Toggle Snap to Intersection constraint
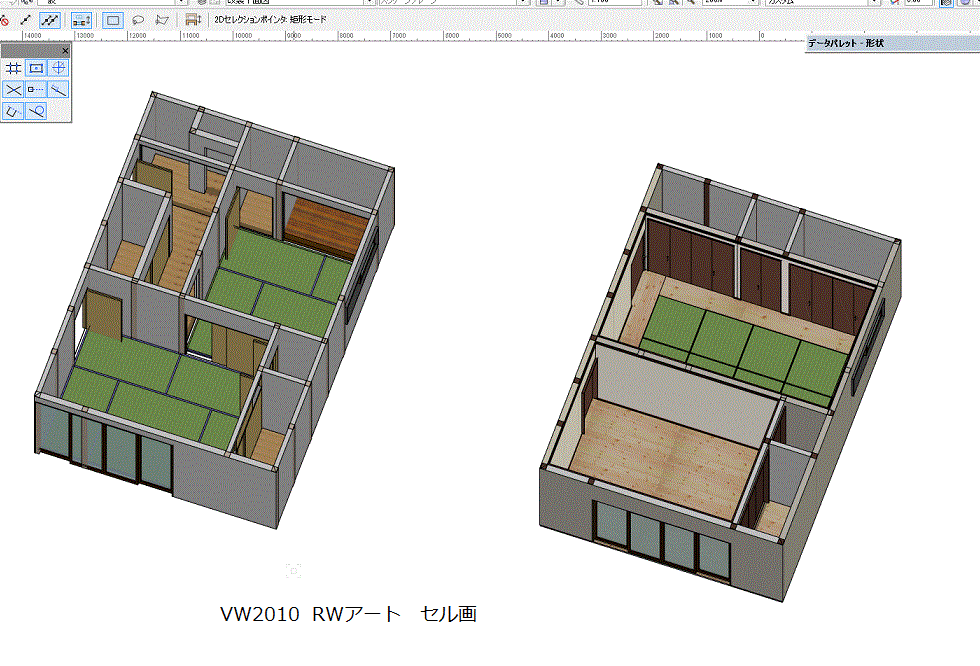This screenshot has height=666, width=980. pyautogui.click(x=13, y=90)
